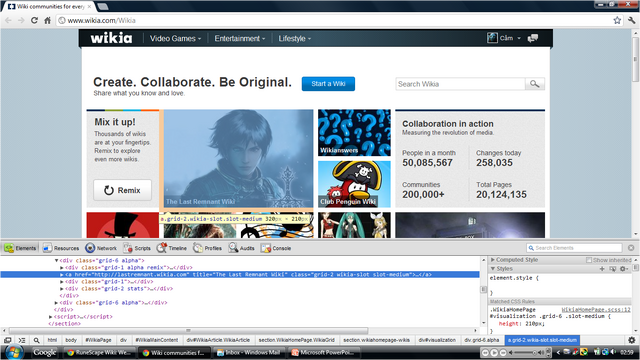Expand the second div grid-6 alpha node
640x360 pixels.
click(x=56, y=303)
